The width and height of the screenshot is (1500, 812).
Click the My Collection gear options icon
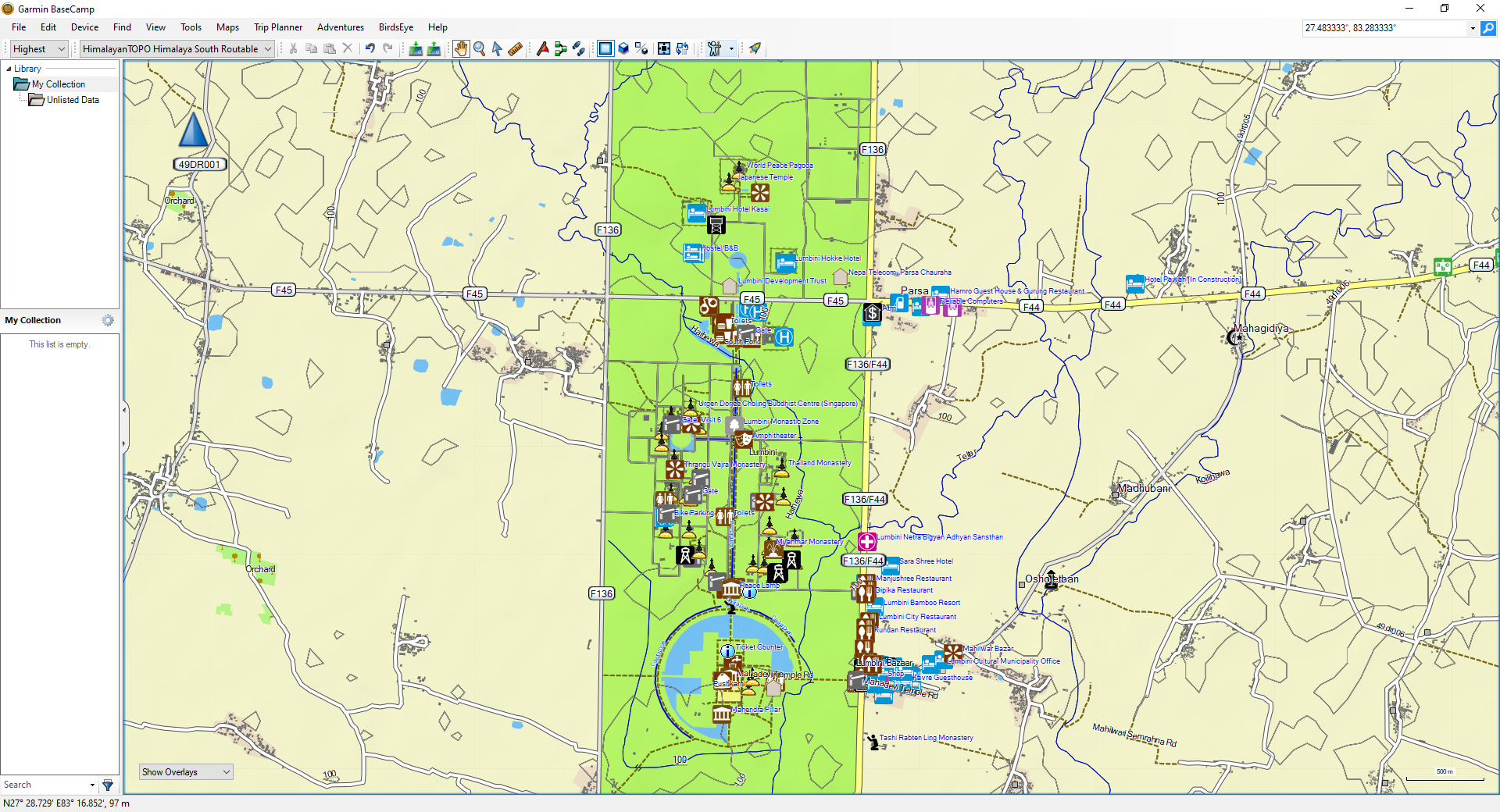[108, 320]
